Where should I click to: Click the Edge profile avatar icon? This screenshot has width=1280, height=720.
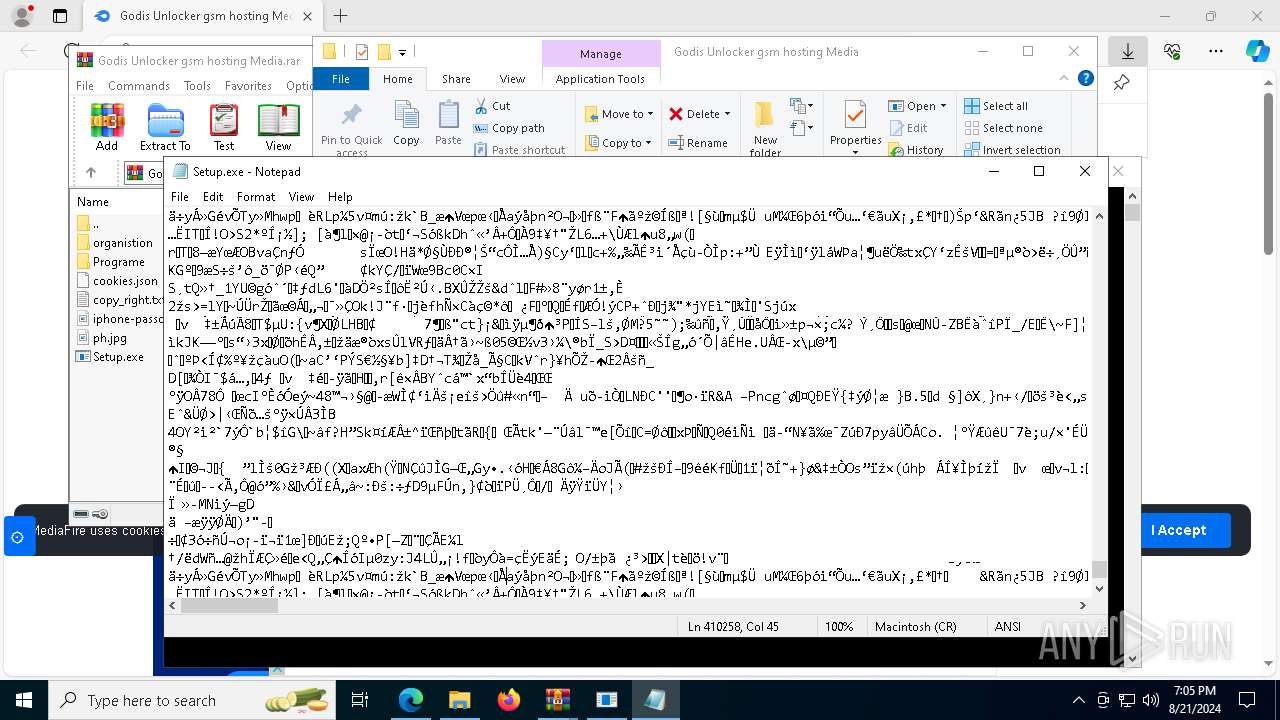pos(21,16)
